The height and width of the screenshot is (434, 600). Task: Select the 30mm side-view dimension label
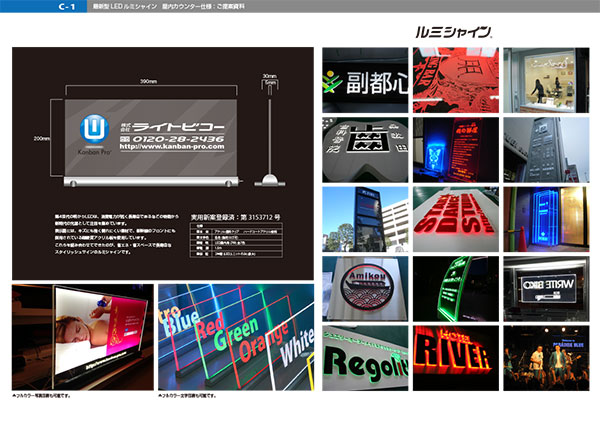click(270, 76)
